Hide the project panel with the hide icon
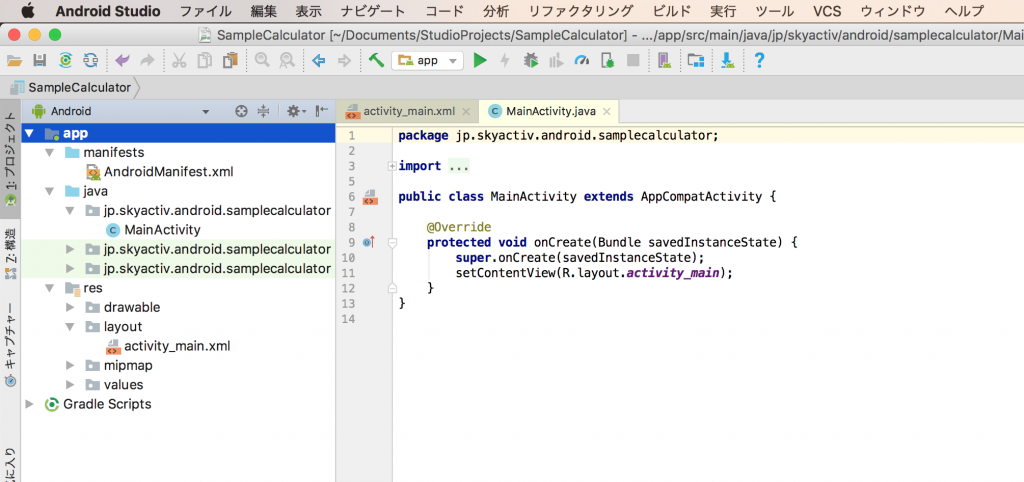This screenshot has width=1024, height=482. tap(321, 112)
